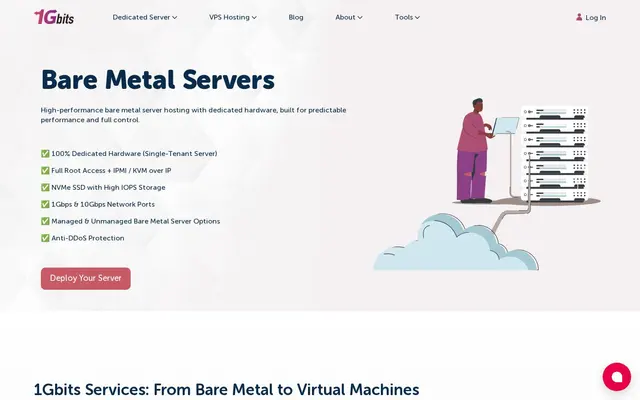Screen dimensions: 640x400
Task: Click the green checkmark beside Anti-DDoS Protection
Action: point(45,238)
